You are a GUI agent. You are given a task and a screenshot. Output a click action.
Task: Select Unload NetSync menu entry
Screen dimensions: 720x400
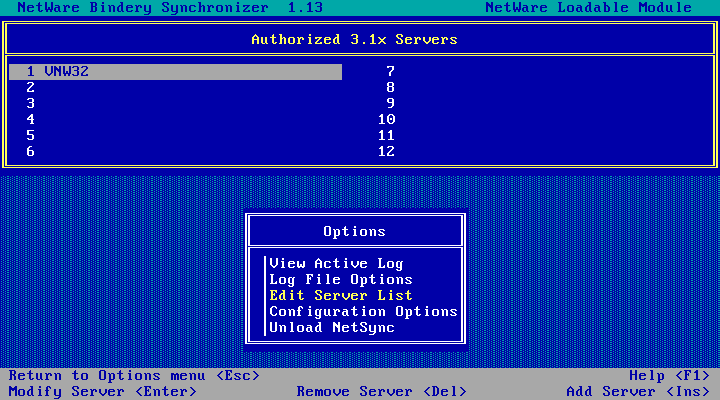(x=332, y=328)
